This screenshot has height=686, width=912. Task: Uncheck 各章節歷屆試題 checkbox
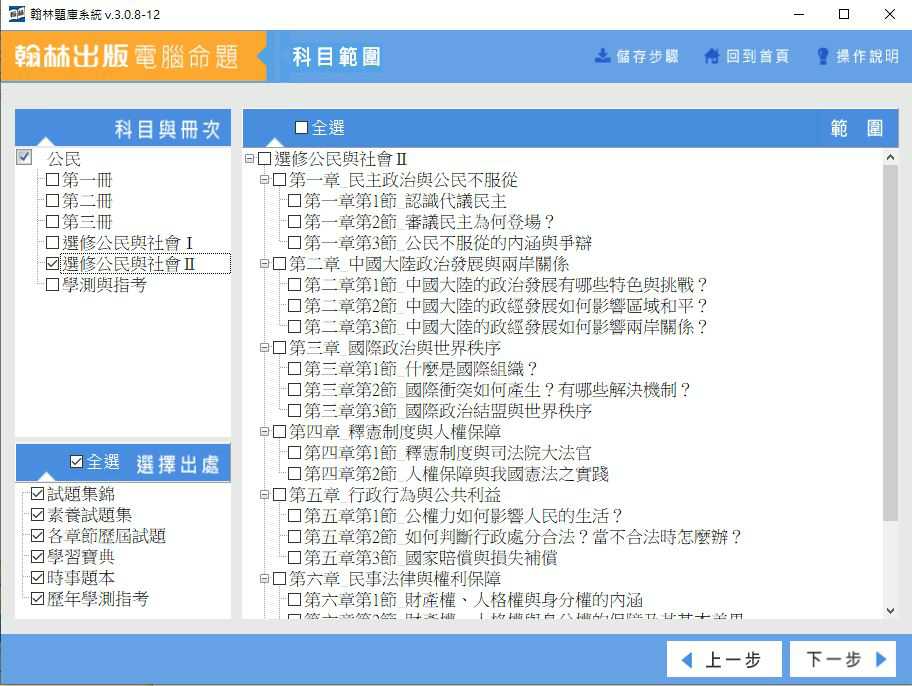37,536
